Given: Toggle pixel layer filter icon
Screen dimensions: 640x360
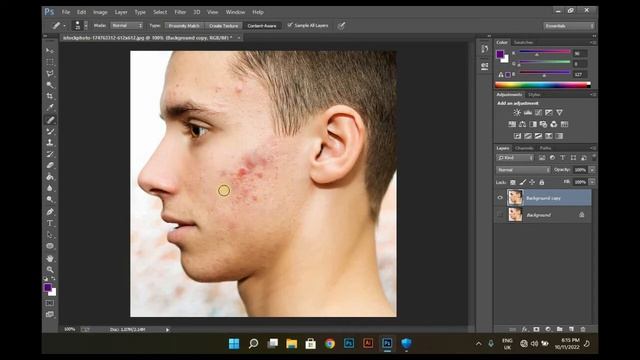Looking at the screenshot, I should coord(542,158).
